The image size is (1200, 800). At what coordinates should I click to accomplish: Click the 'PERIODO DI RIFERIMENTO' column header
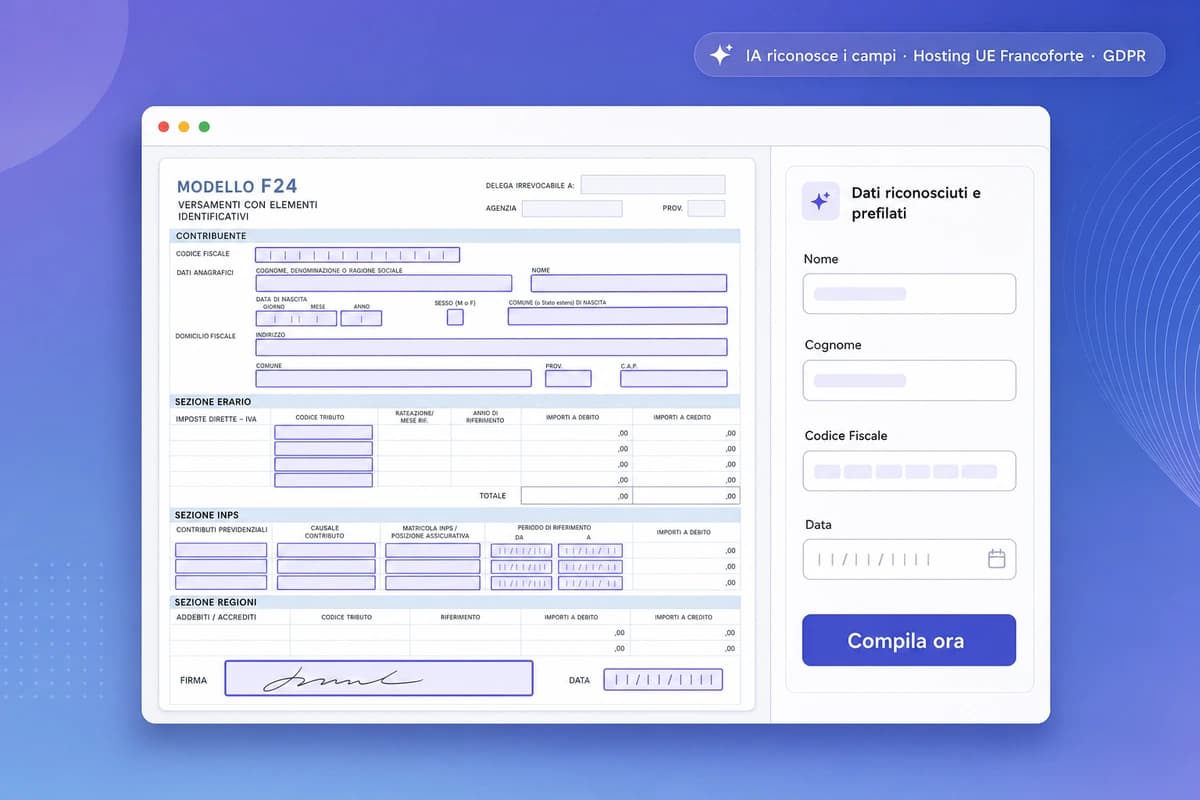(x=554, y=527)
